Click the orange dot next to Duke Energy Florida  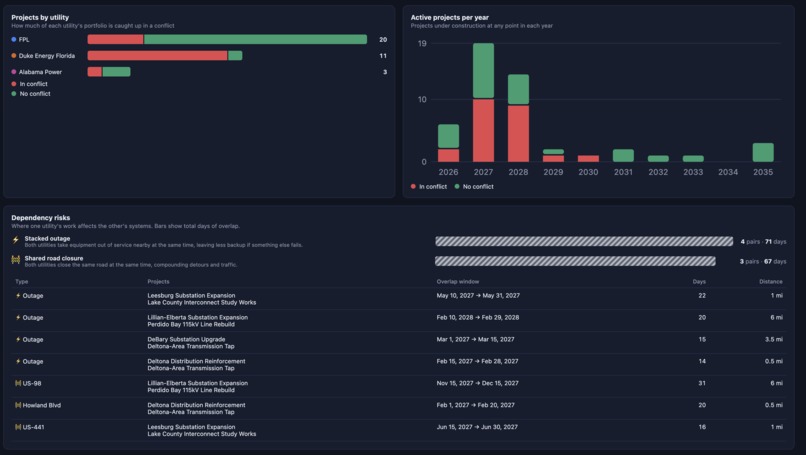[x=14, y=56]
